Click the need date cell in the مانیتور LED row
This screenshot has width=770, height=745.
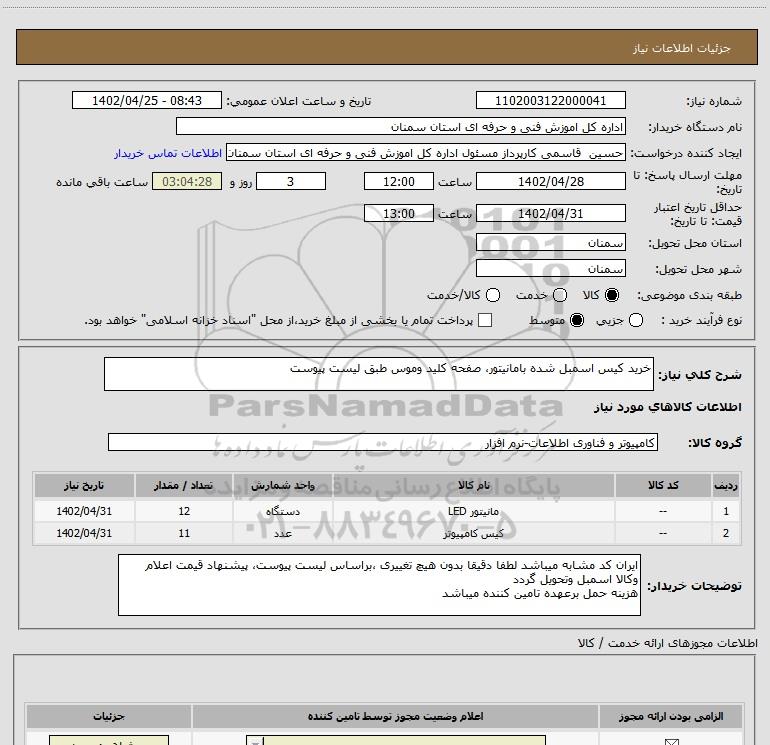coord(84,511)
